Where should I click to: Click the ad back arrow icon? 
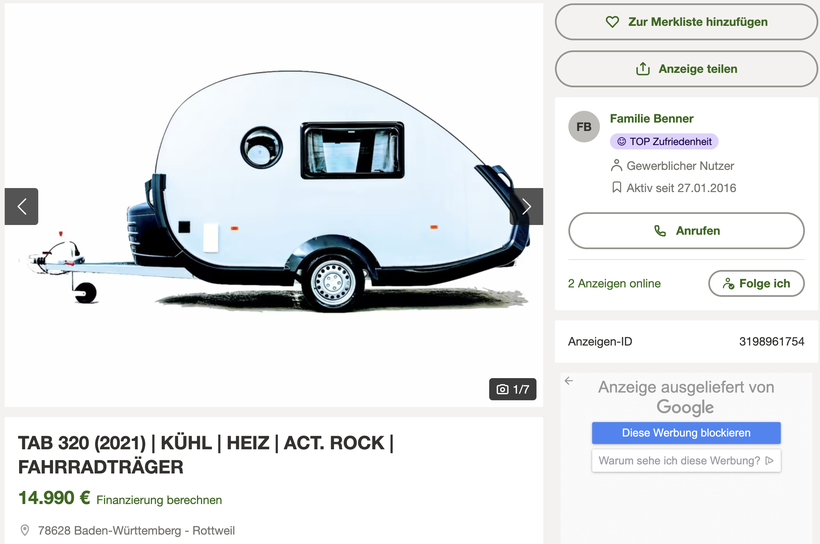point(569,381)
